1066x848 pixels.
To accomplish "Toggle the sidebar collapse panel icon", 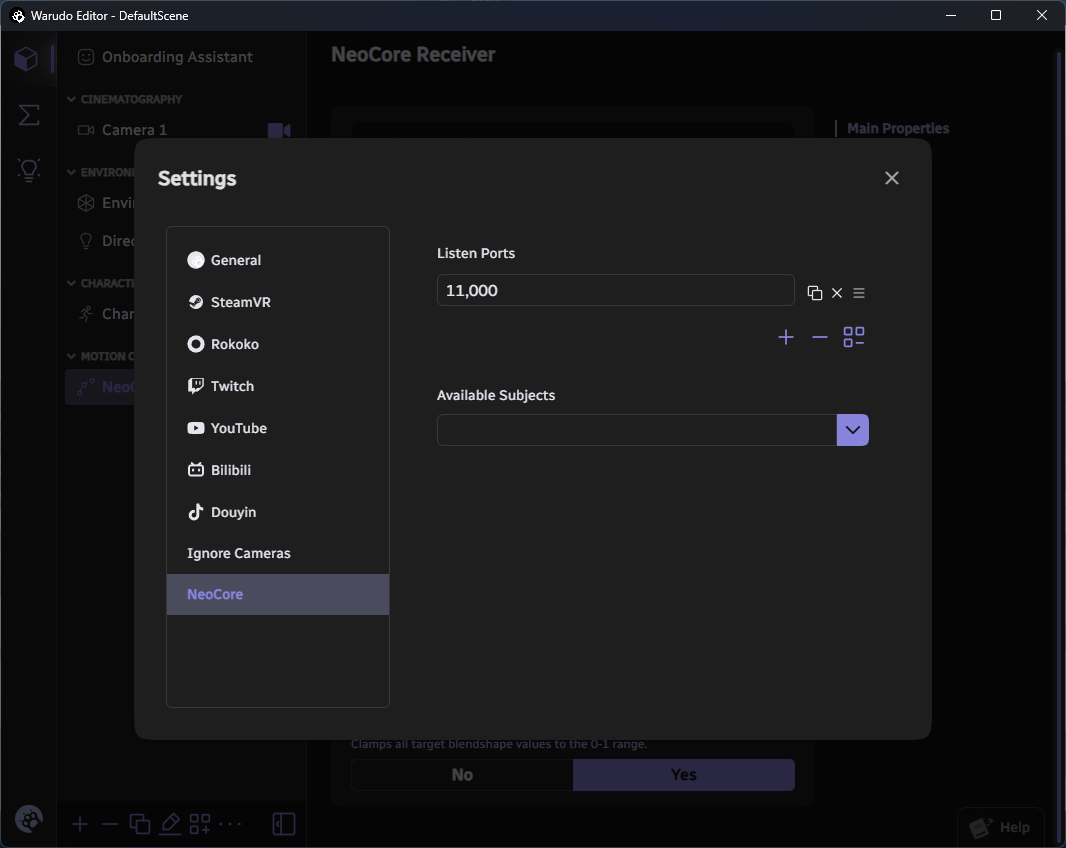I will click(x=283, y=824).
